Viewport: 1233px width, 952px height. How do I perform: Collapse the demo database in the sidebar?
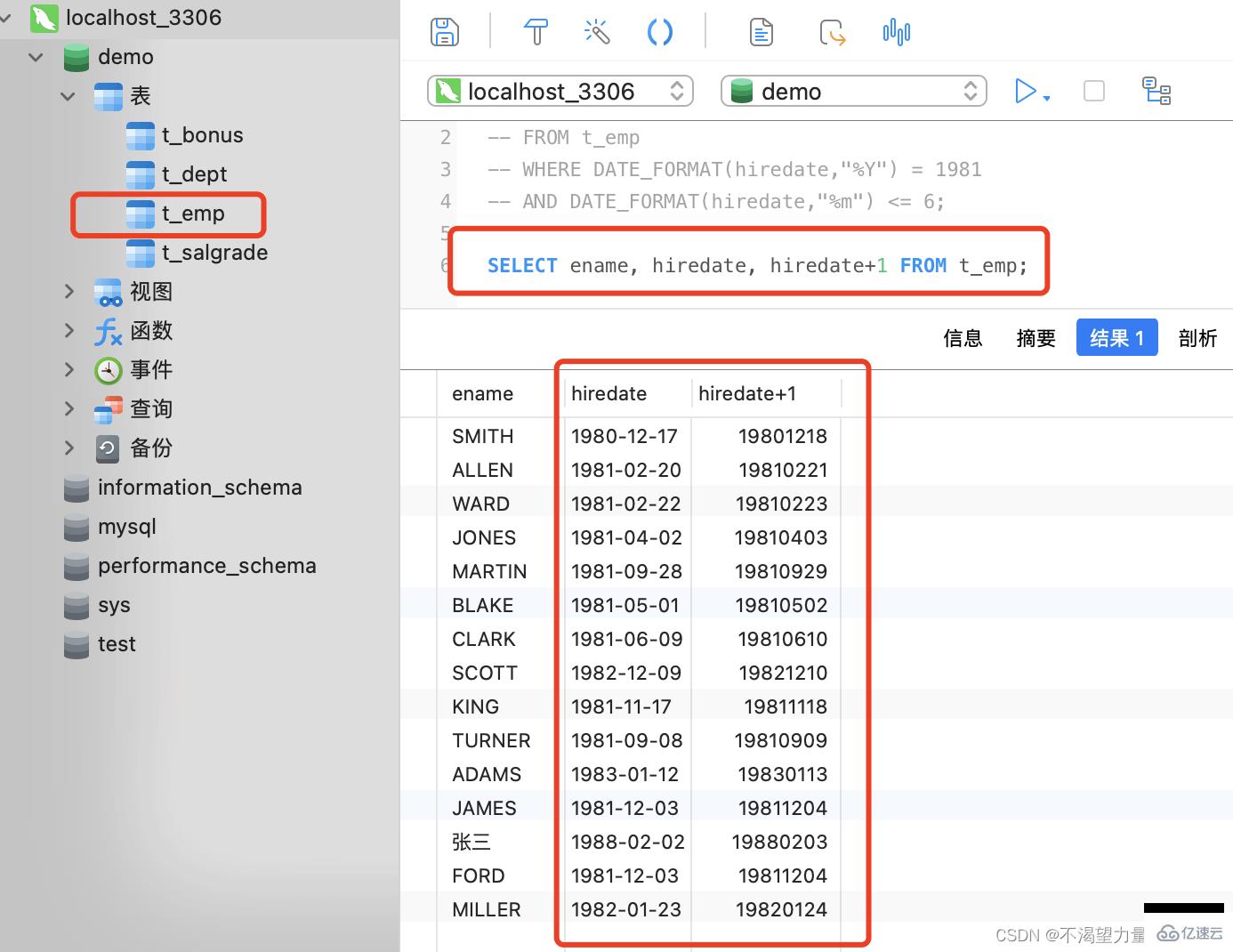tap(35, 56)
